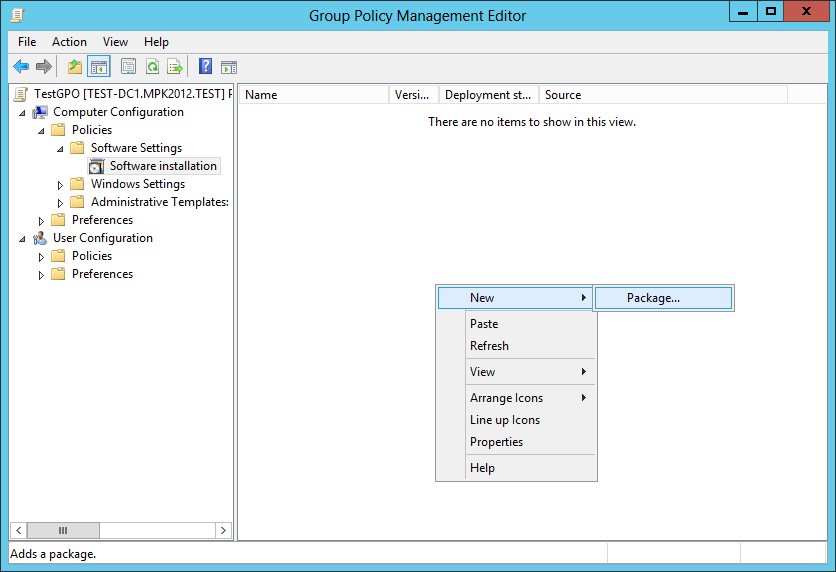
Task: Collapse the Software Settings node
Action: click(60, 149)
